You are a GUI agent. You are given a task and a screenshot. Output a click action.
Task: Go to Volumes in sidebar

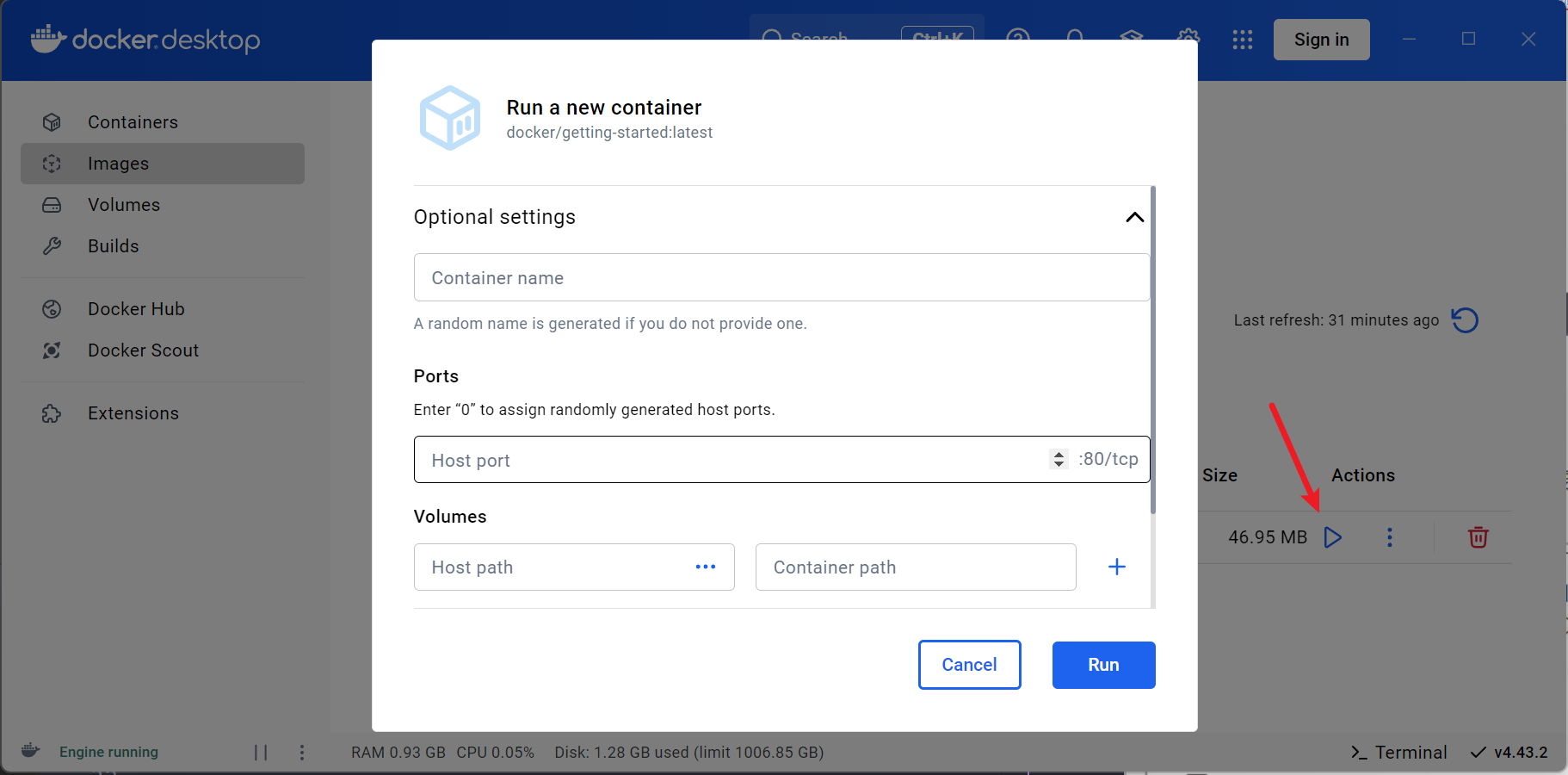click(x=124, y=205)
